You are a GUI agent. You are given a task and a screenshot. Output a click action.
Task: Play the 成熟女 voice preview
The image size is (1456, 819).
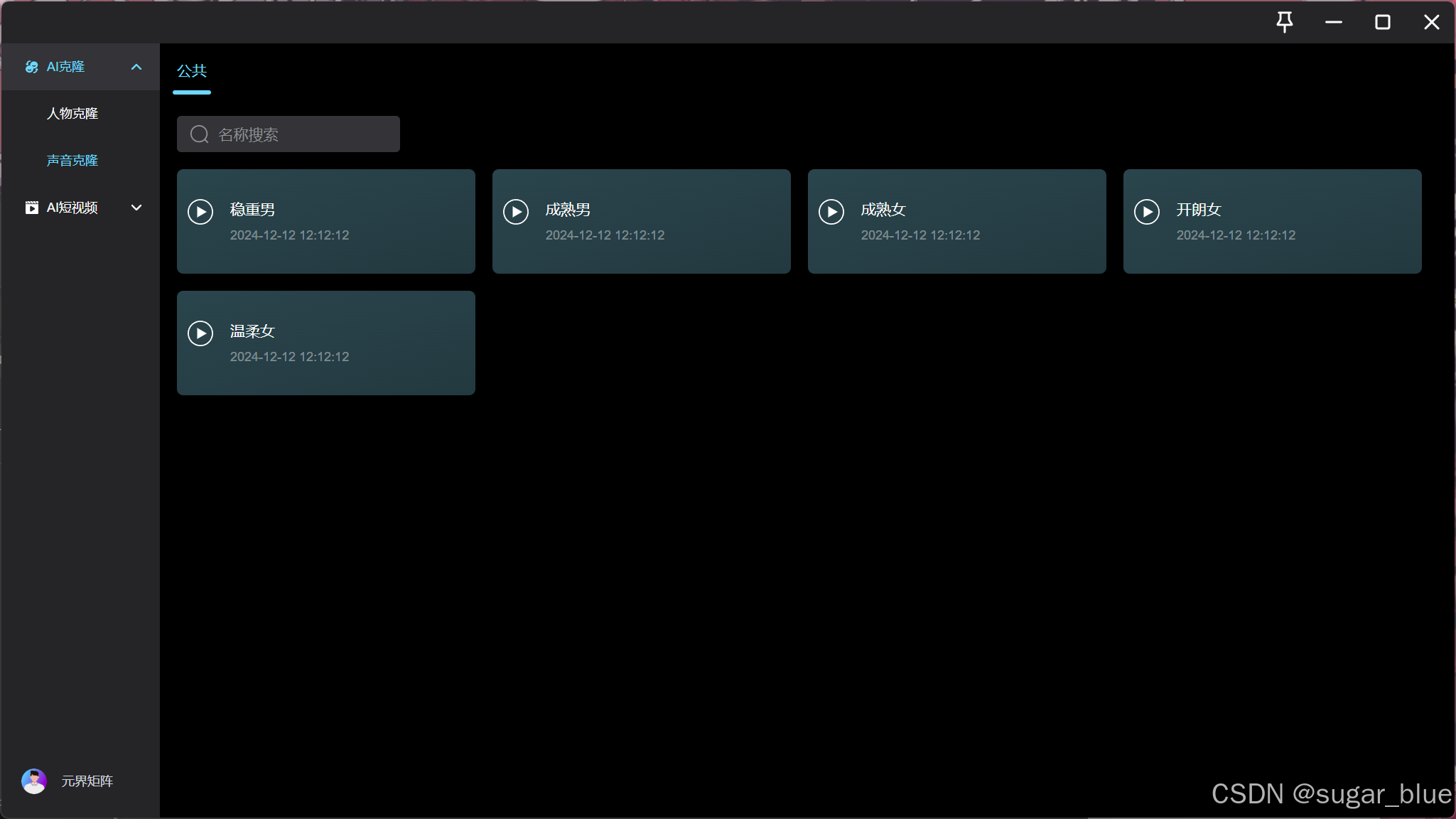(831, 212)
